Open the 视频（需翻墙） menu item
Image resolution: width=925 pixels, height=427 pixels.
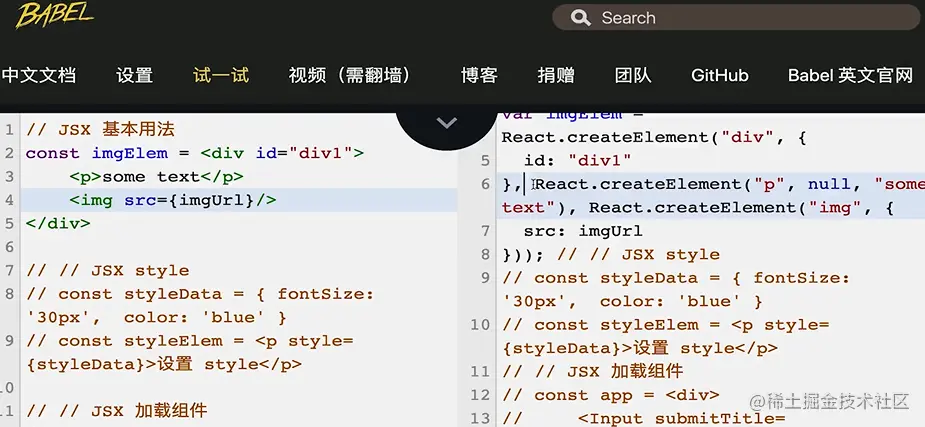(349, 75)
